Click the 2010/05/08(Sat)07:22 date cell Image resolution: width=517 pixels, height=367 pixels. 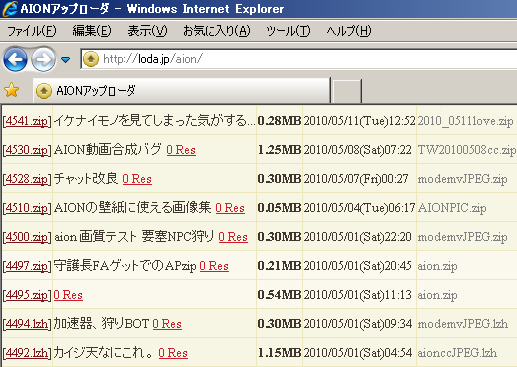coord(358,150)
